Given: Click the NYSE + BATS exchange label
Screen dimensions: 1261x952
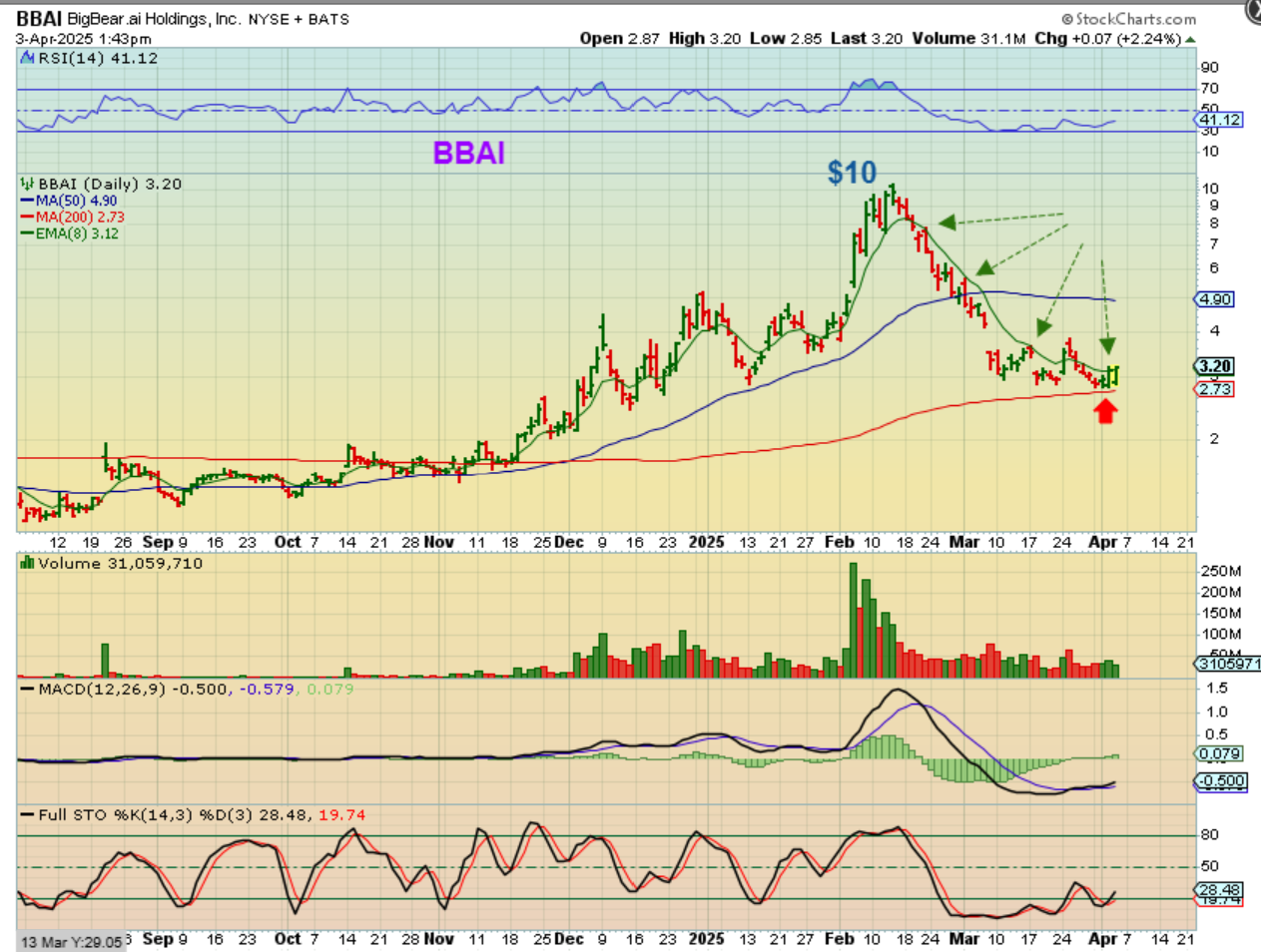Looking at the screenshot, I should pyautogui.click(x=299, y=19).
